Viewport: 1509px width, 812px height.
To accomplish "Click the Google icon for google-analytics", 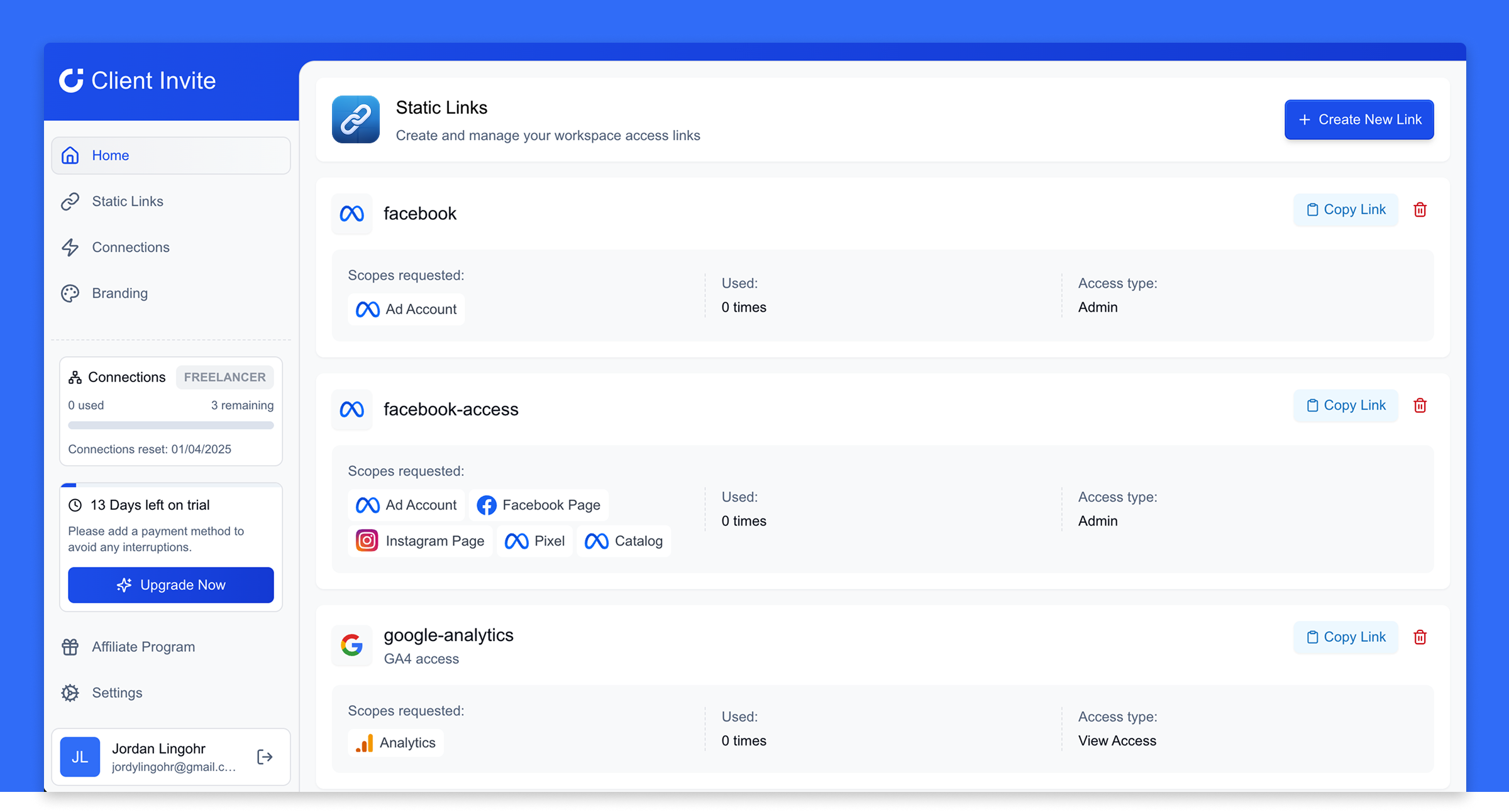I will click(352, 645).
